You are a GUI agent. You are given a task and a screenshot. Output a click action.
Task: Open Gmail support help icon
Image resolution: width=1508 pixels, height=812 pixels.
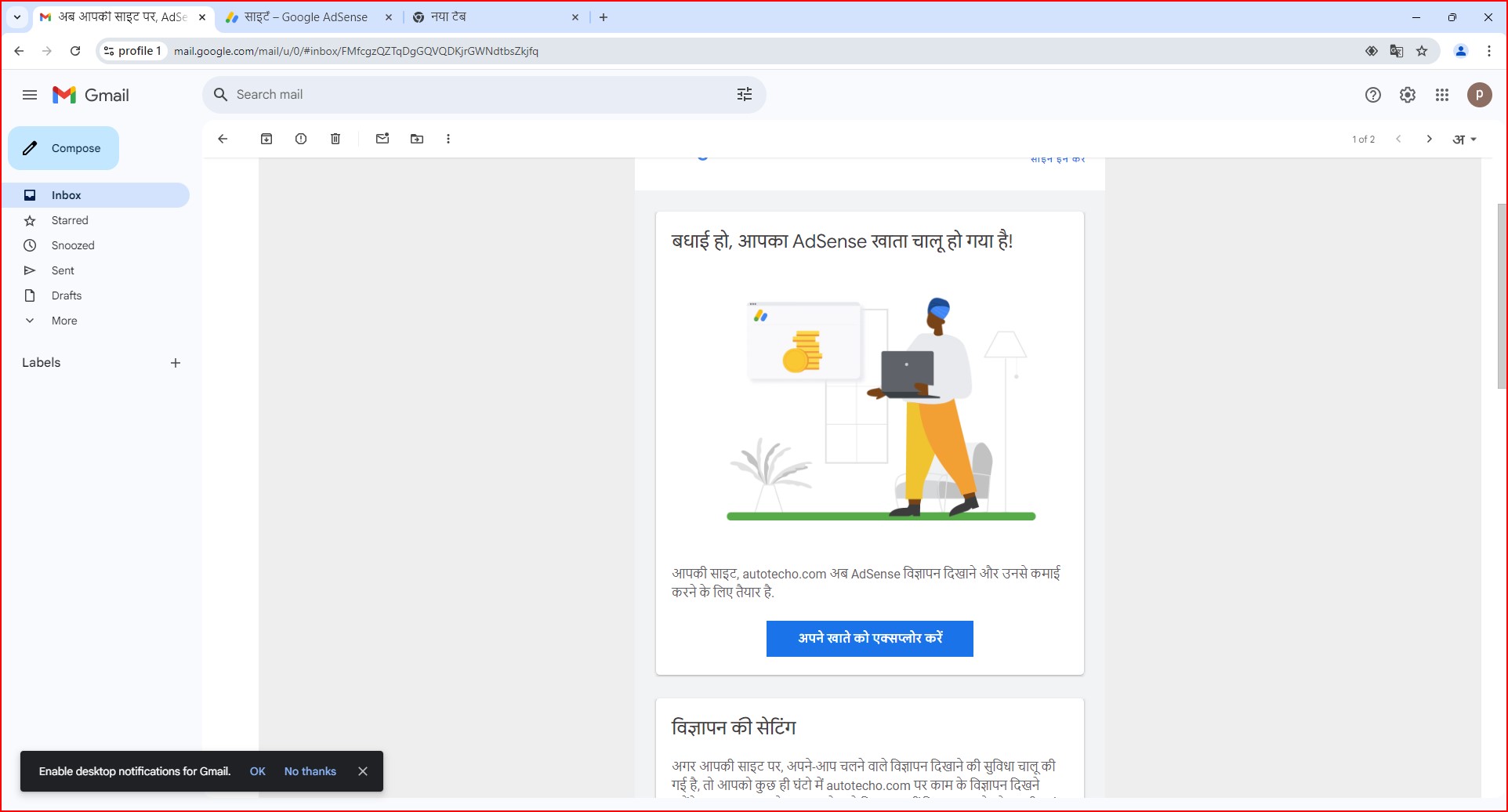click(x=1373, y=95)
